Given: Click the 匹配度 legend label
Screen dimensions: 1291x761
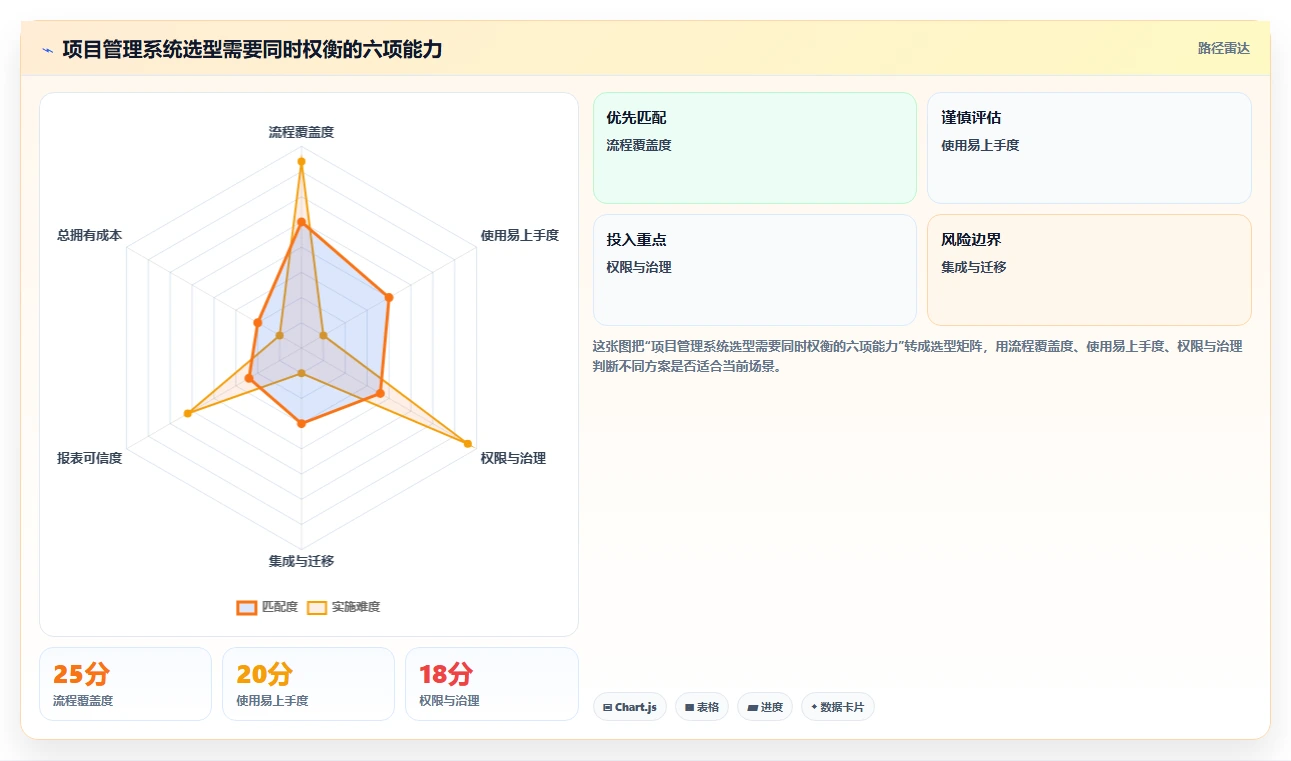Looking at the screenshot, I should tap(280, 607).
